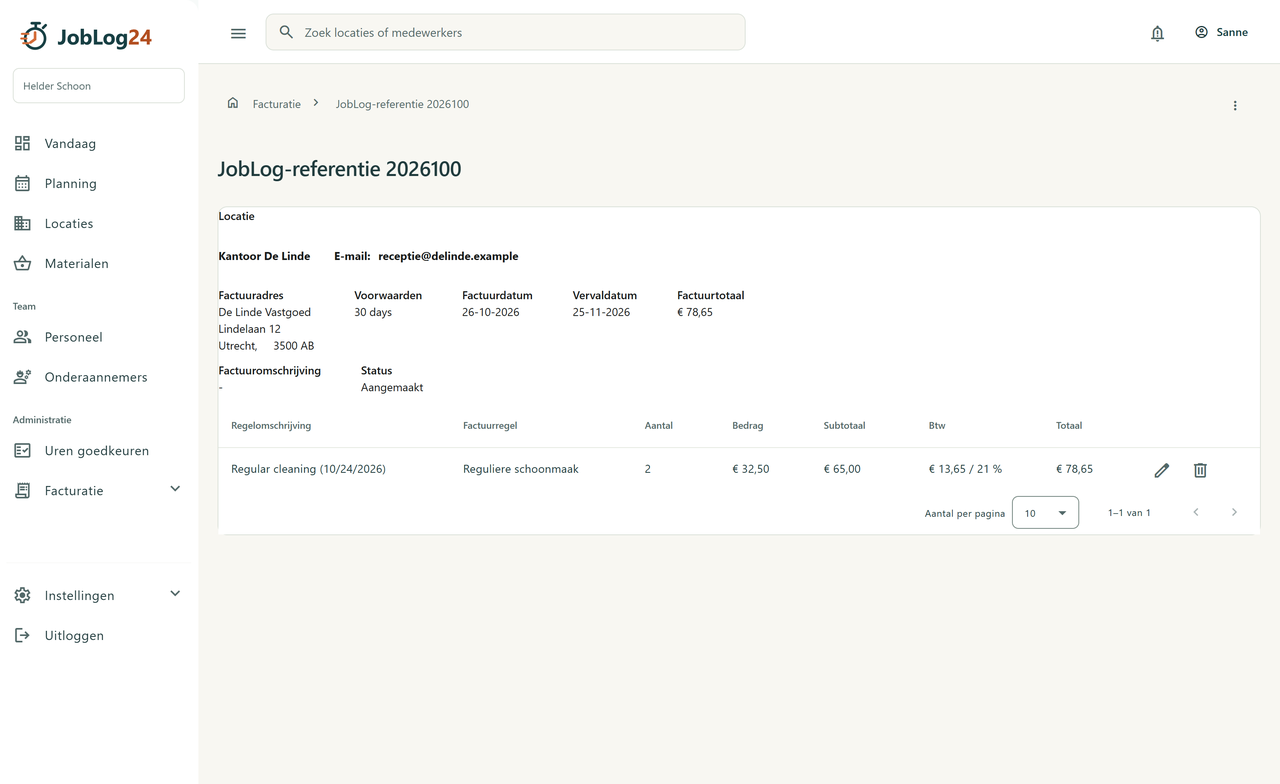Screen dimensions: 1280x784
Task: Open Locaties in sidebar
Action: pos(98,223)
